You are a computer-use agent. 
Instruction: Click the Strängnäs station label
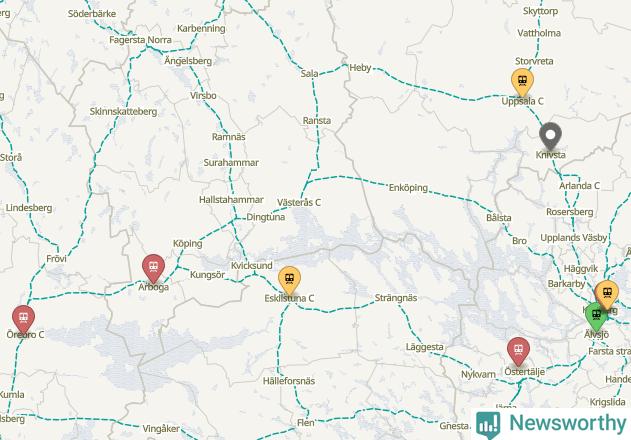point(396,298)
